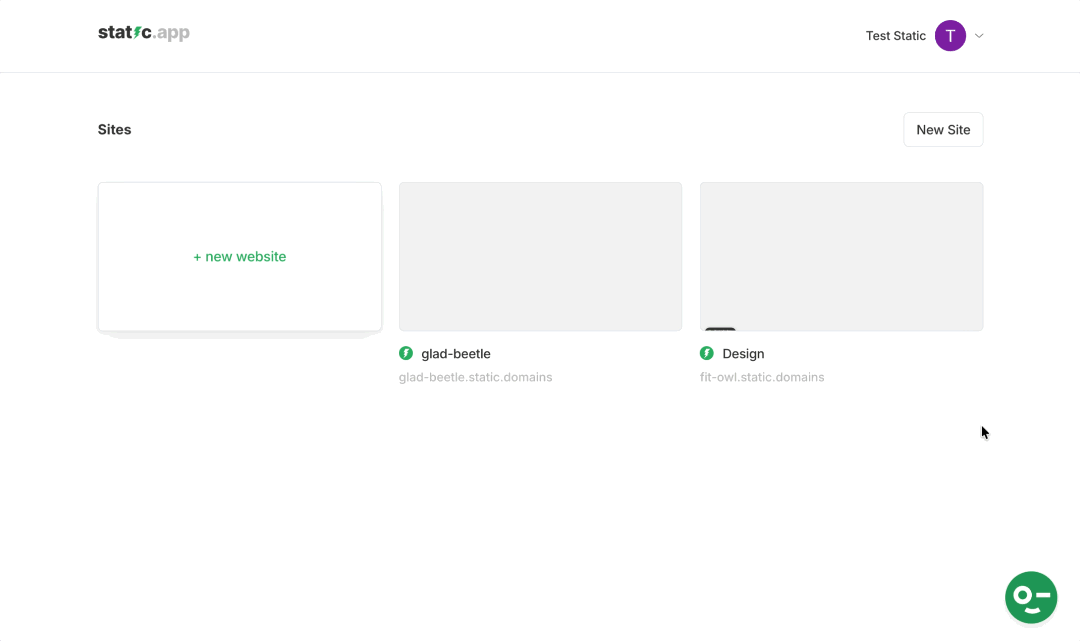This screenshot has width=1080, height=641.
Task: Click the green status badge beside glad-beetle
Action: point(405,353)
